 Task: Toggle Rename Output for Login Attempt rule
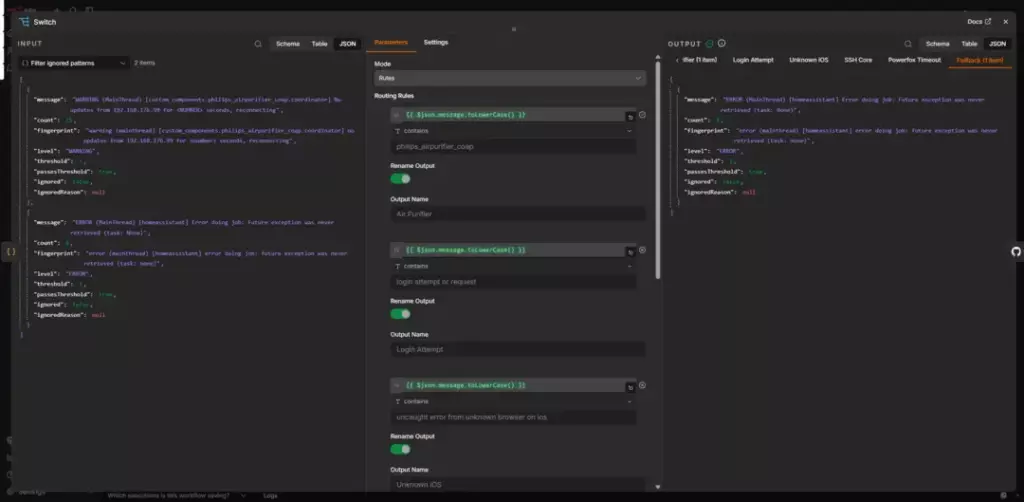(x=400, y=314)
